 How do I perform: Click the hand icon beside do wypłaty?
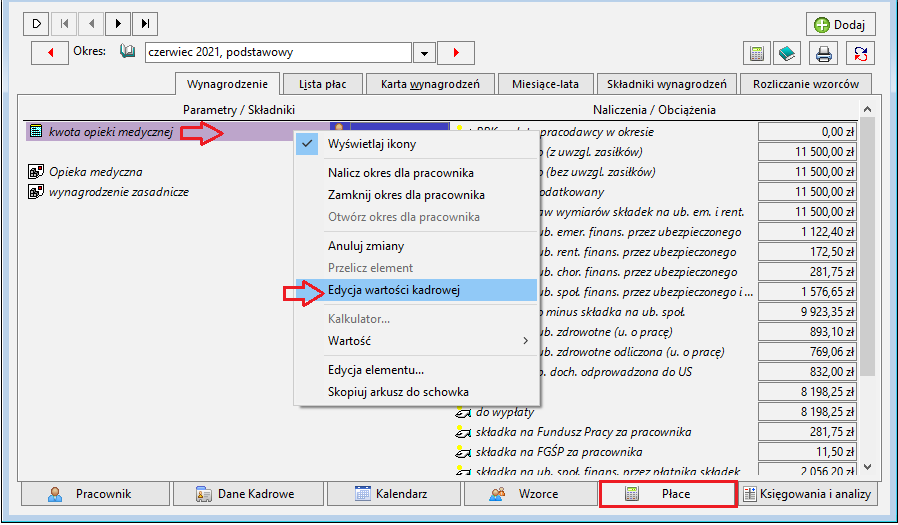(462, 412)
